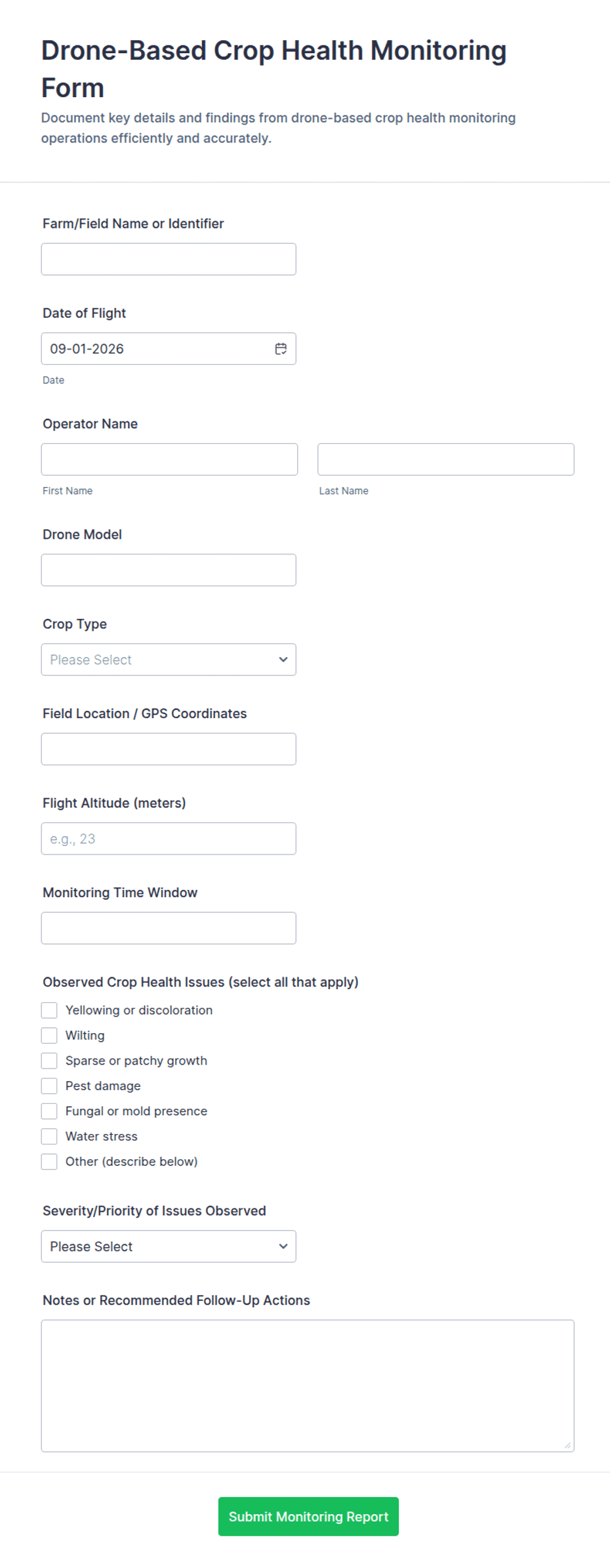Open the date picker calendar icon
This screenshot has height=1568, width=610.
coord(281,349)
